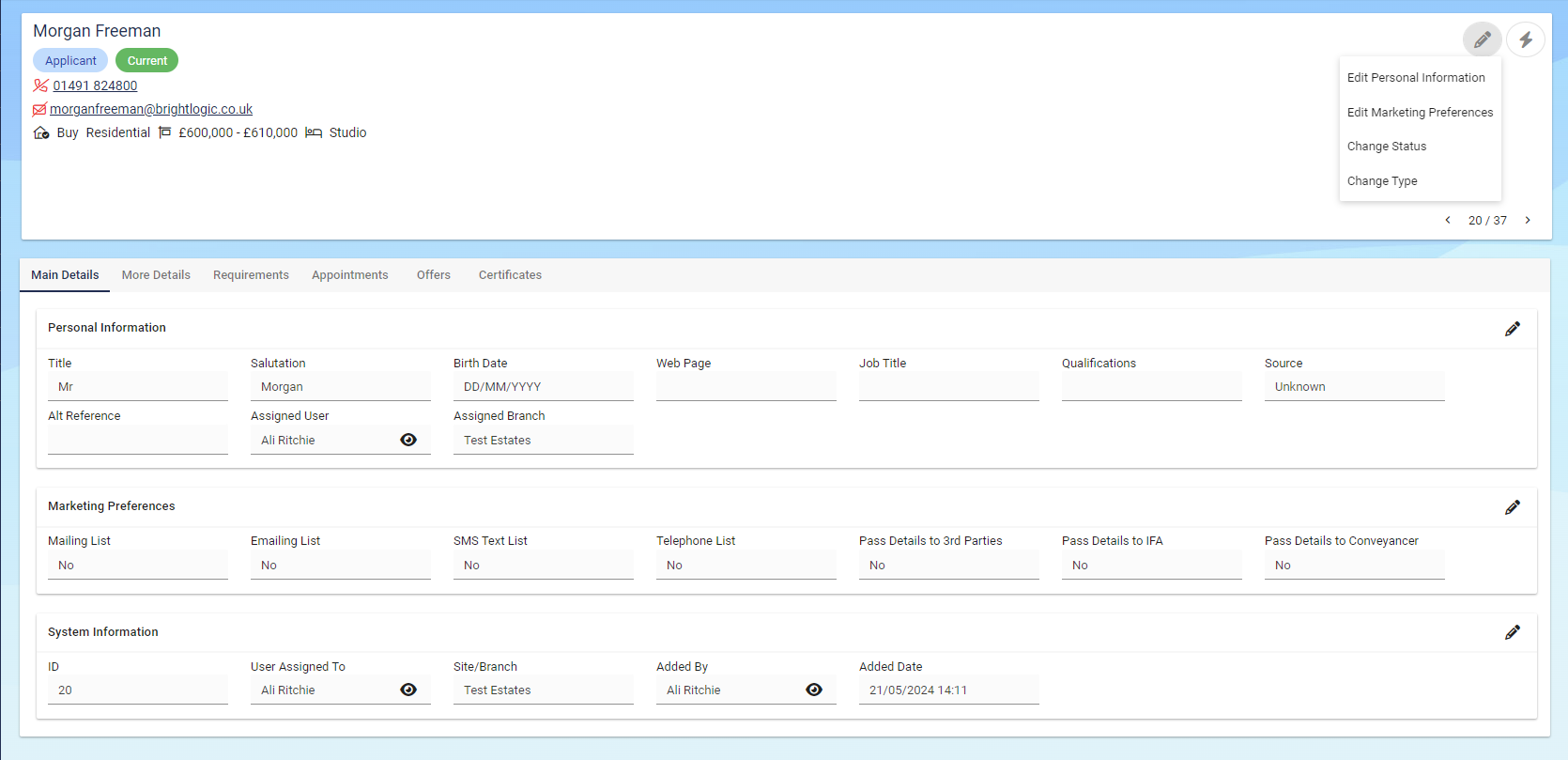View Assigned User Ali Ritchie with eye icon
This screenshot has width=1568, height=760.
[408, 440]
